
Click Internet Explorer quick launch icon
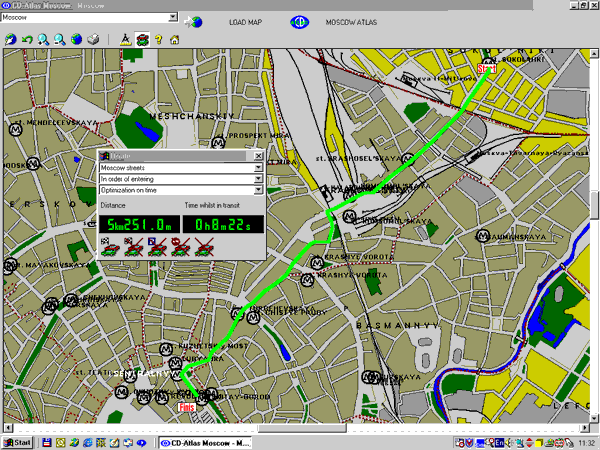click(88, 443)
